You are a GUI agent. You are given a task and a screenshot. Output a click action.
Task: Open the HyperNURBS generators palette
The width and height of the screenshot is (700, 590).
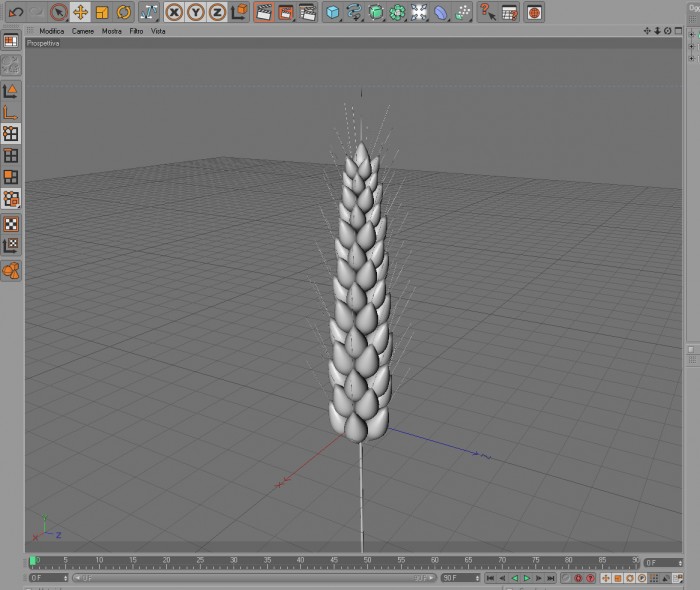[376, 12]
